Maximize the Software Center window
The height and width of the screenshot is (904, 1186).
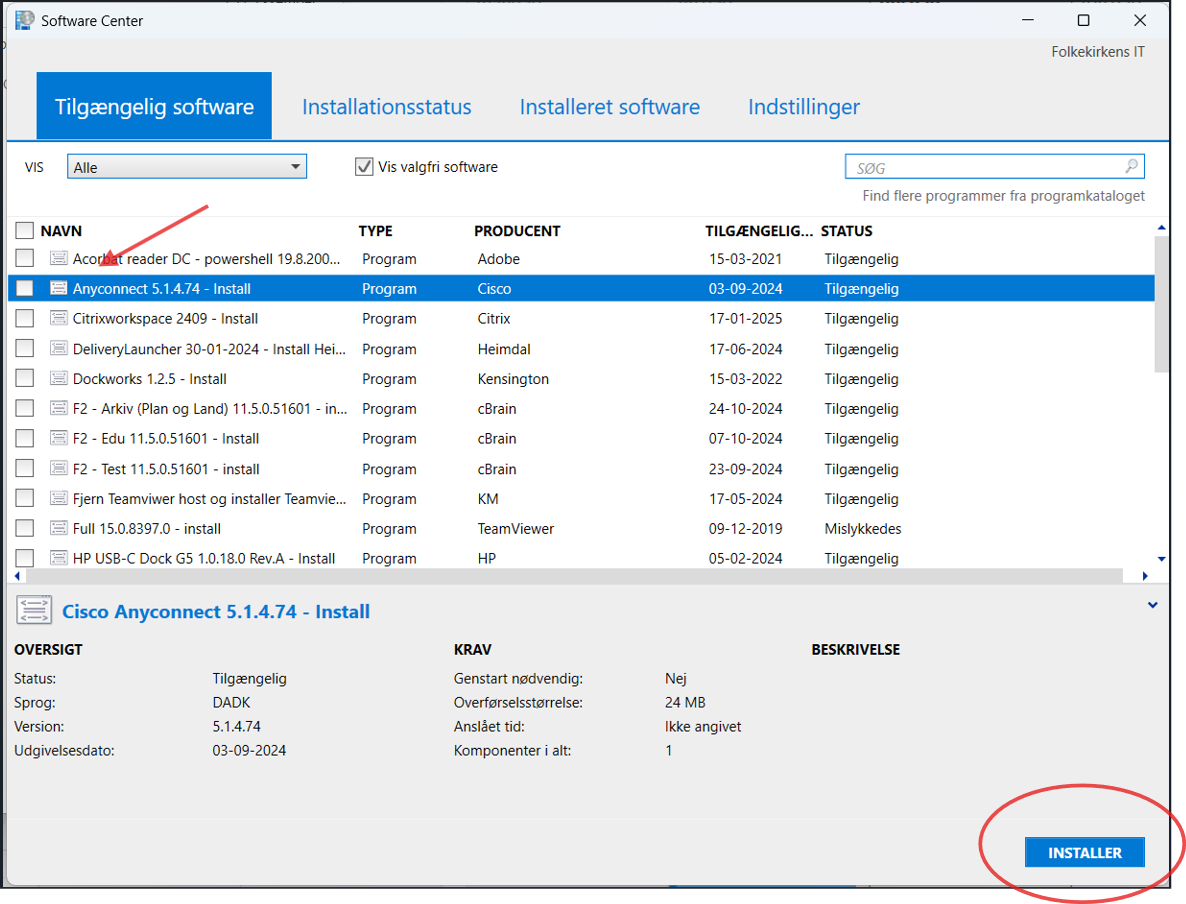(1083, 20)
